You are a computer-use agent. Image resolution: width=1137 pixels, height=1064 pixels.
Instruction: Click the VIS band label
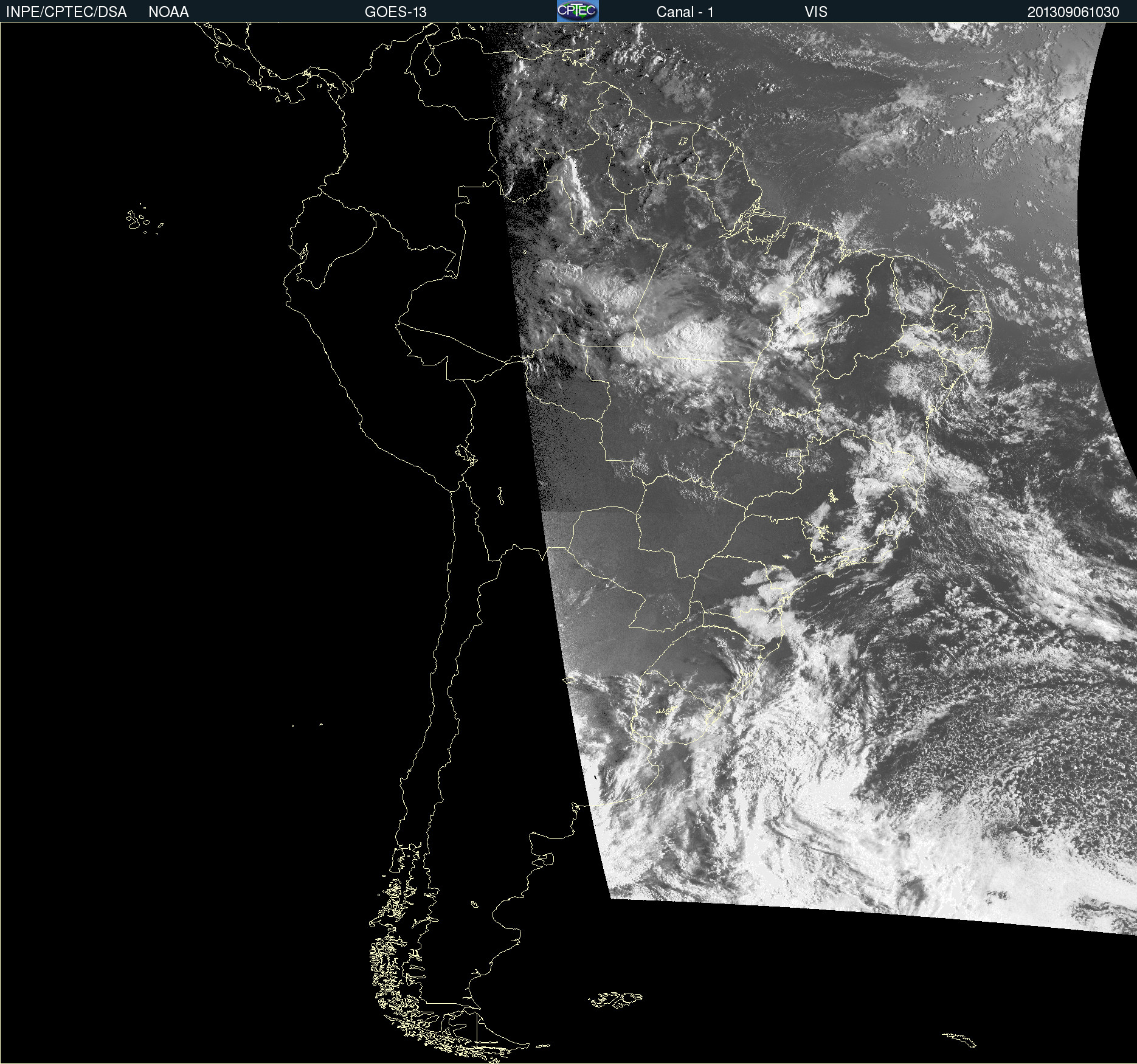816,12
